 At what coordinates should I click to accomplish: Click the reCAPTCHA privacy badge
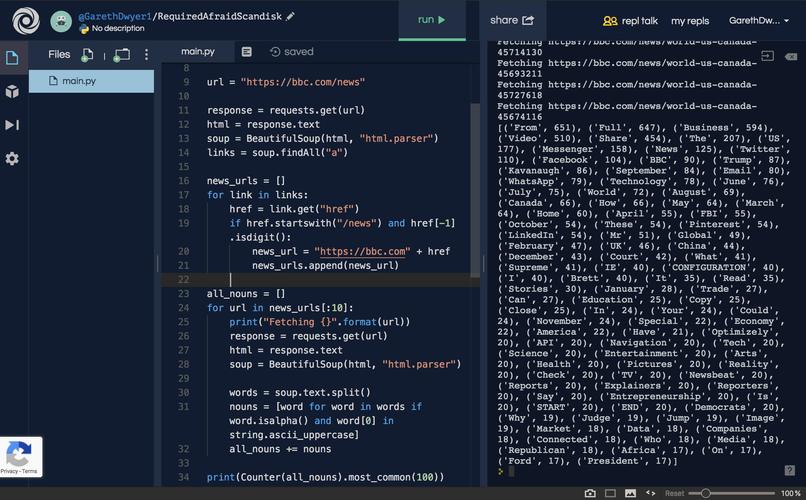click(x=21, y=457)
